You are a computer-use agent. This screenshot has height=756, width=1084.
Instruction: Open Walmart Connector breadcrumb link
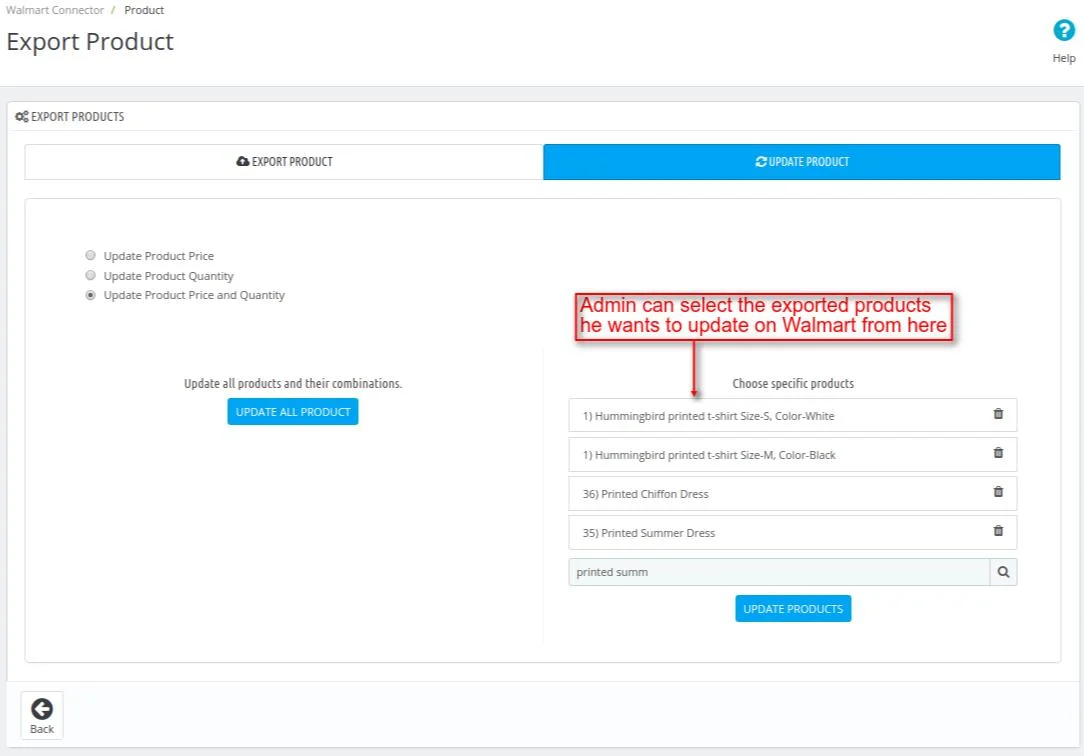click(55, 10)
